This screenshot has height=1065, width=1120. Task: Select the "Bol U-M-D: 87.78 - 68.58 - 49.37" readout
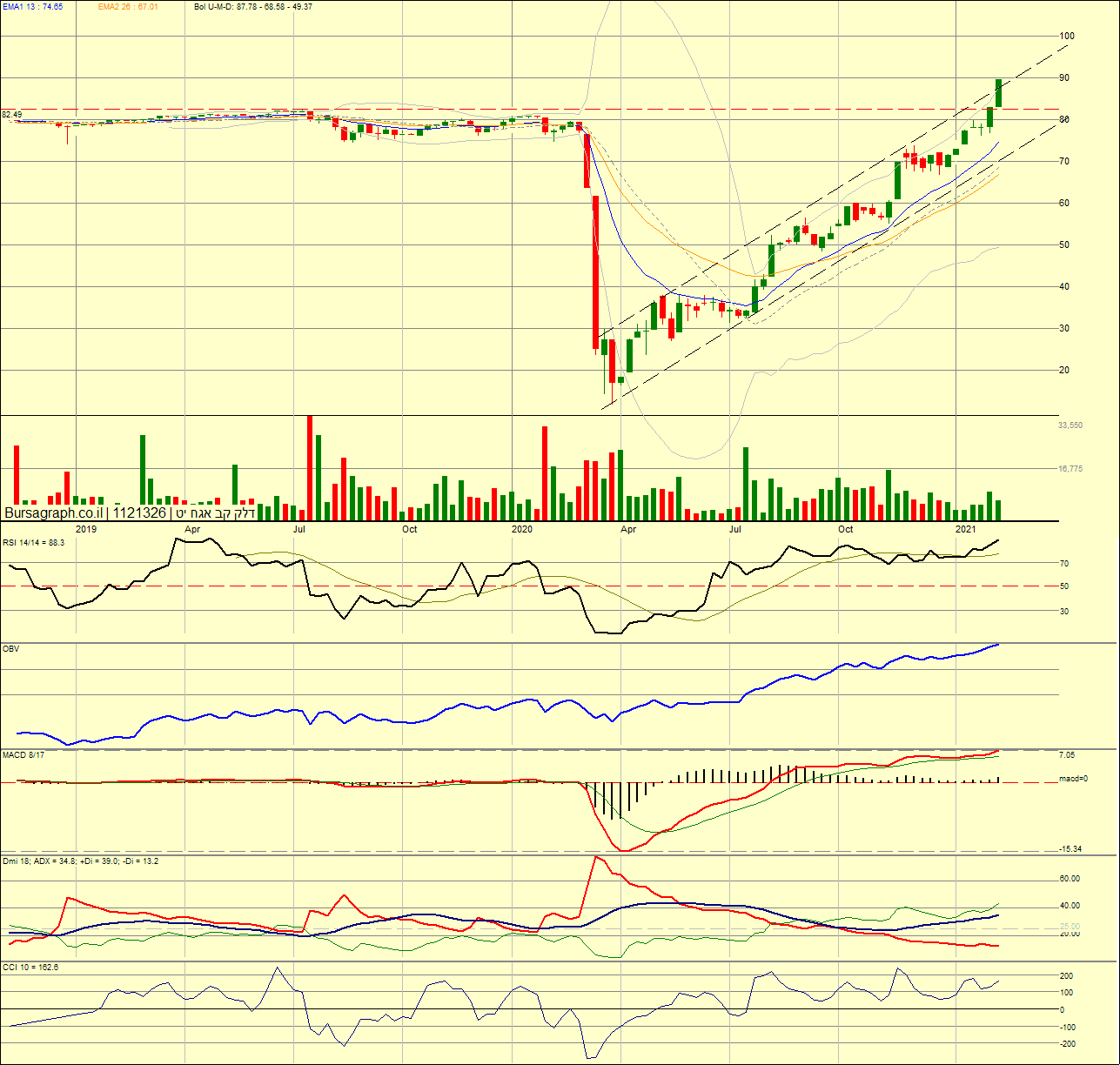253,6
